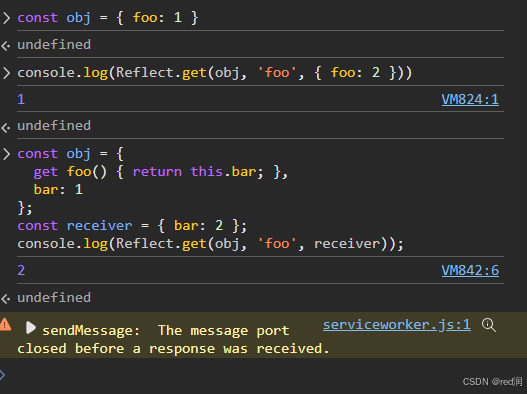Click the 'closed before a response was received.' text
Image resolution: width=527 pixels, height=394 pixels.
pyautogui.click(x=173, y=349)
